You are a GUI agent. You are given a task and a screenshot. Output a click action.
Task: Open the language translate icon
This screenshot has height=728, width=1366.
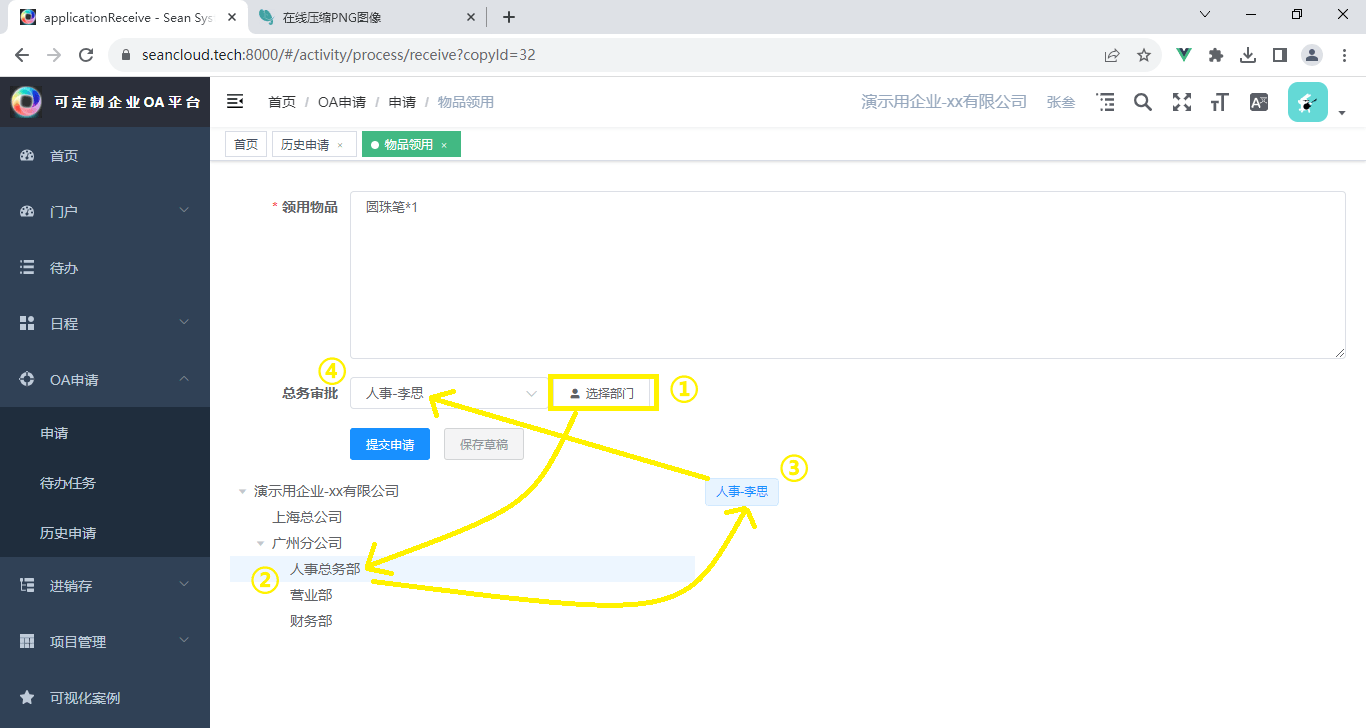coord(1259,102)
